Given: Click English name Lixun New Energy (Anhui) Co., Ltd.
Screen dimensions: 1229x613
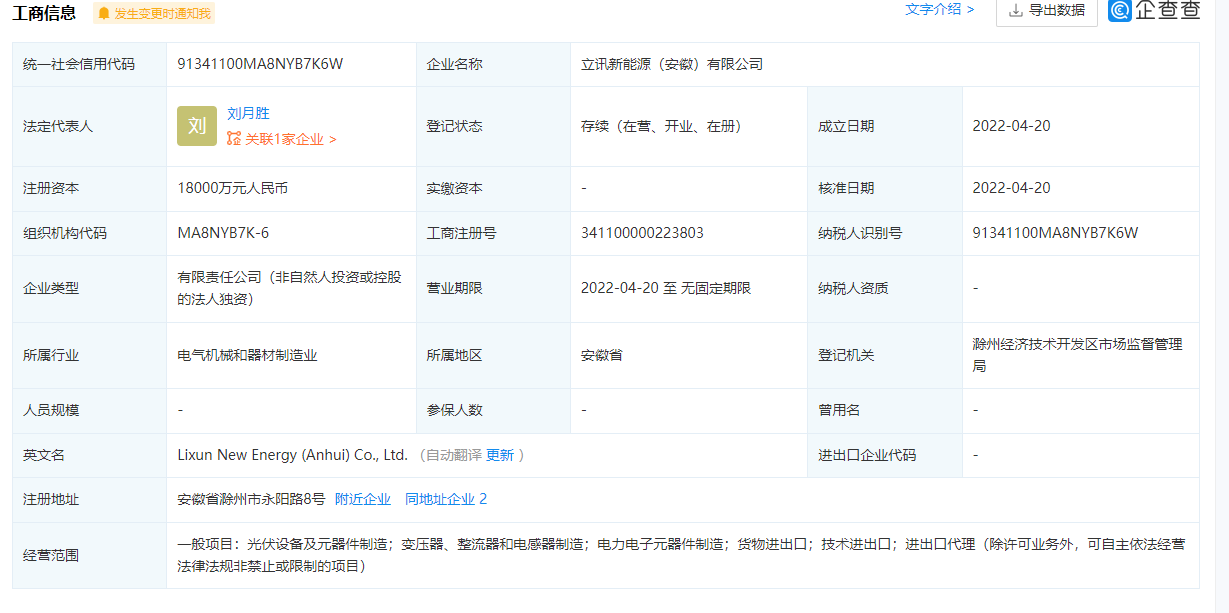Looking at the screenshot, I should tap(292, 455).
